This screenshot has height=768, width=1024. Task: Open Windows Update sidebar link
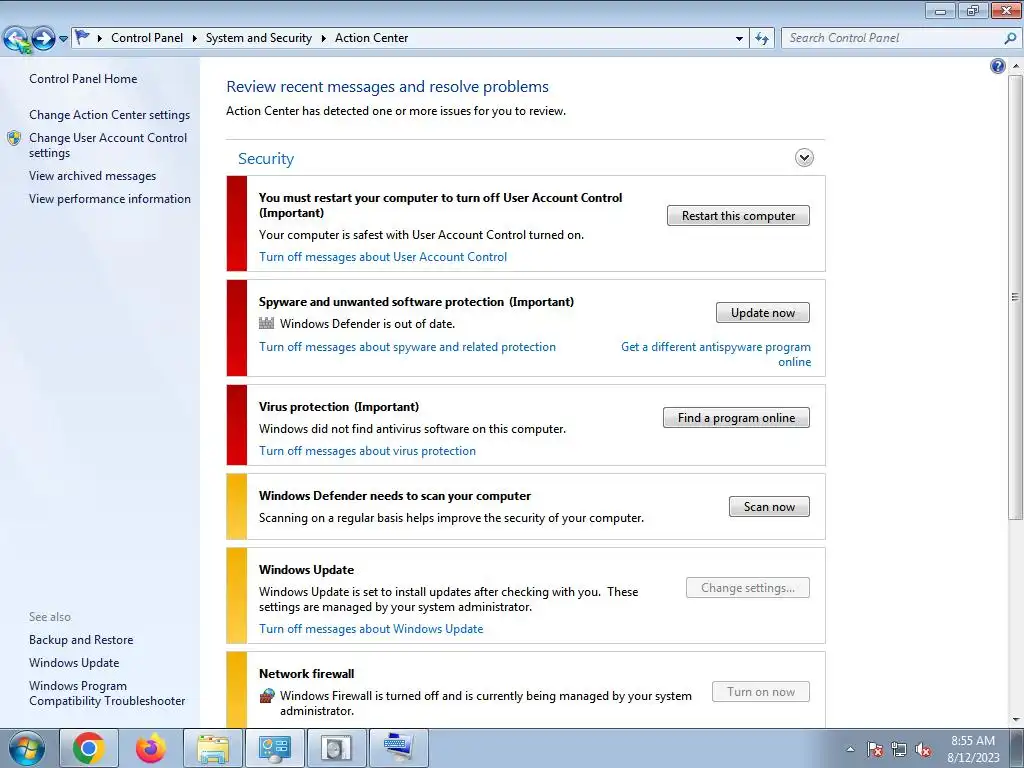point(74,663)
